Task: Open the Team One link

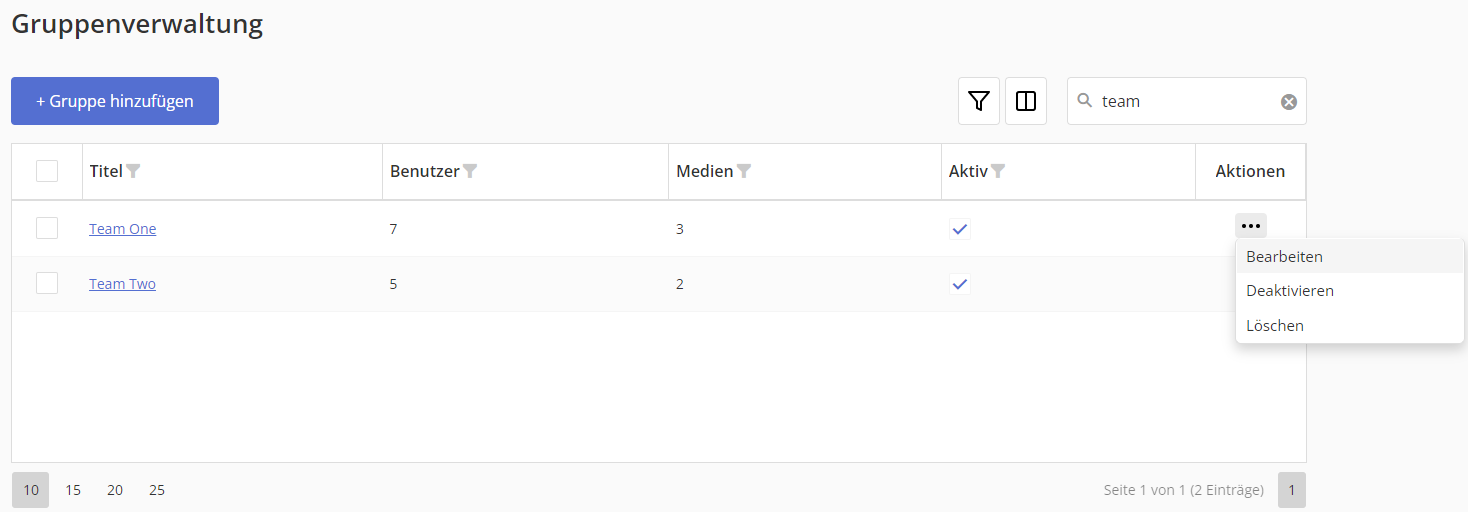Action: coord(122,229)
